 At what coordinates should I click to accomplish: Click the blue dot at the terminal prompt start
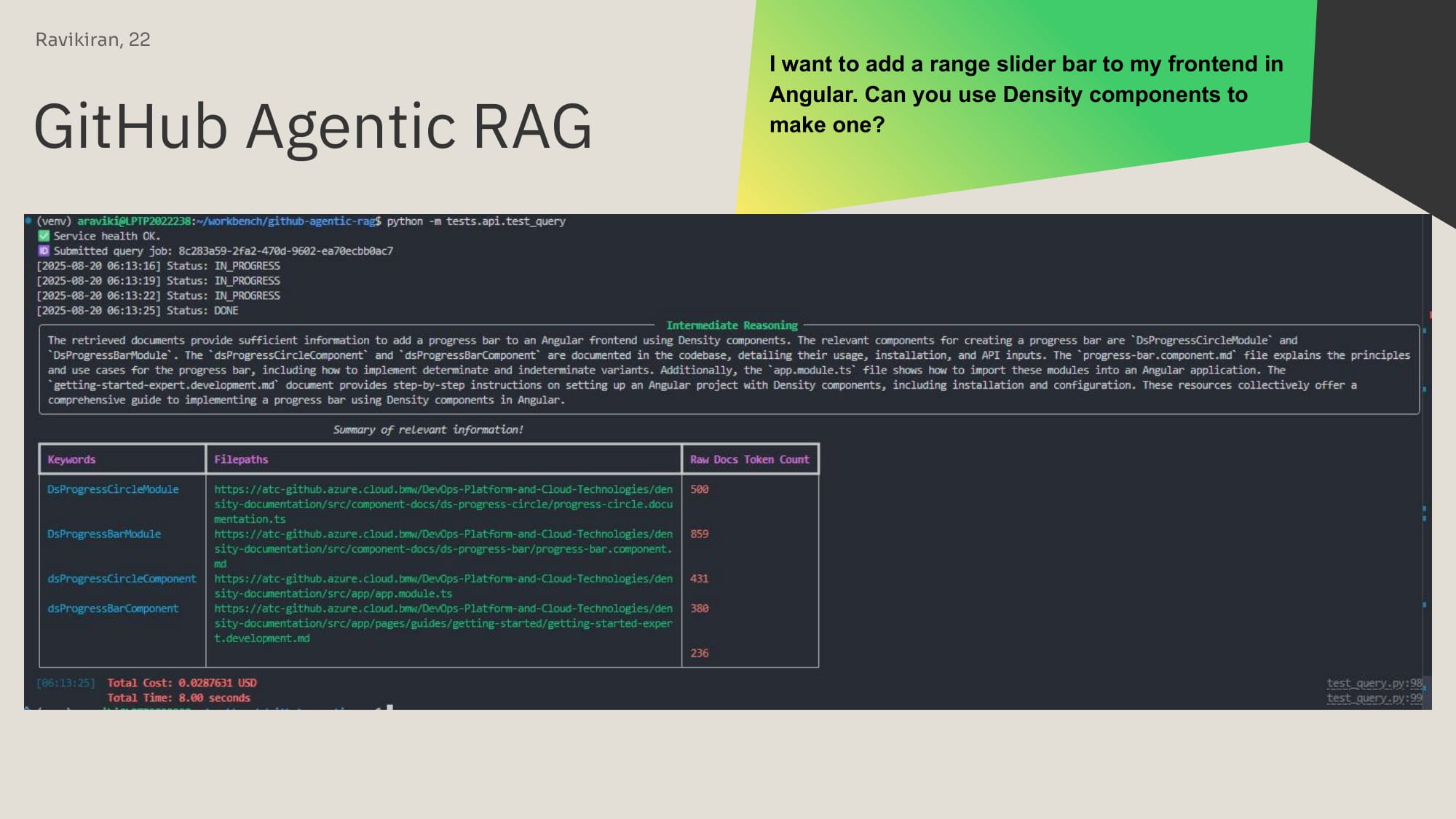click(x=28, y=221)
